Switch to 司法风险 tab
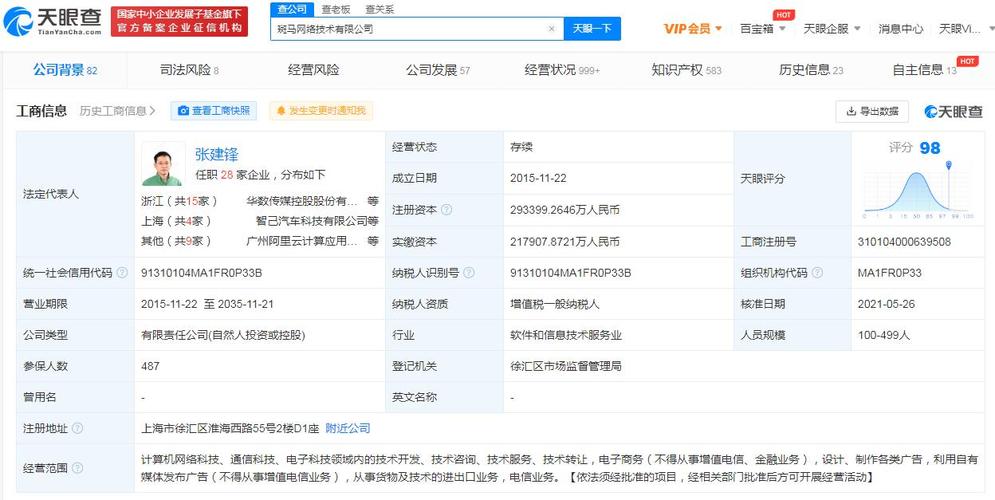Screen dimensions: 995x500 pos(189,70)
